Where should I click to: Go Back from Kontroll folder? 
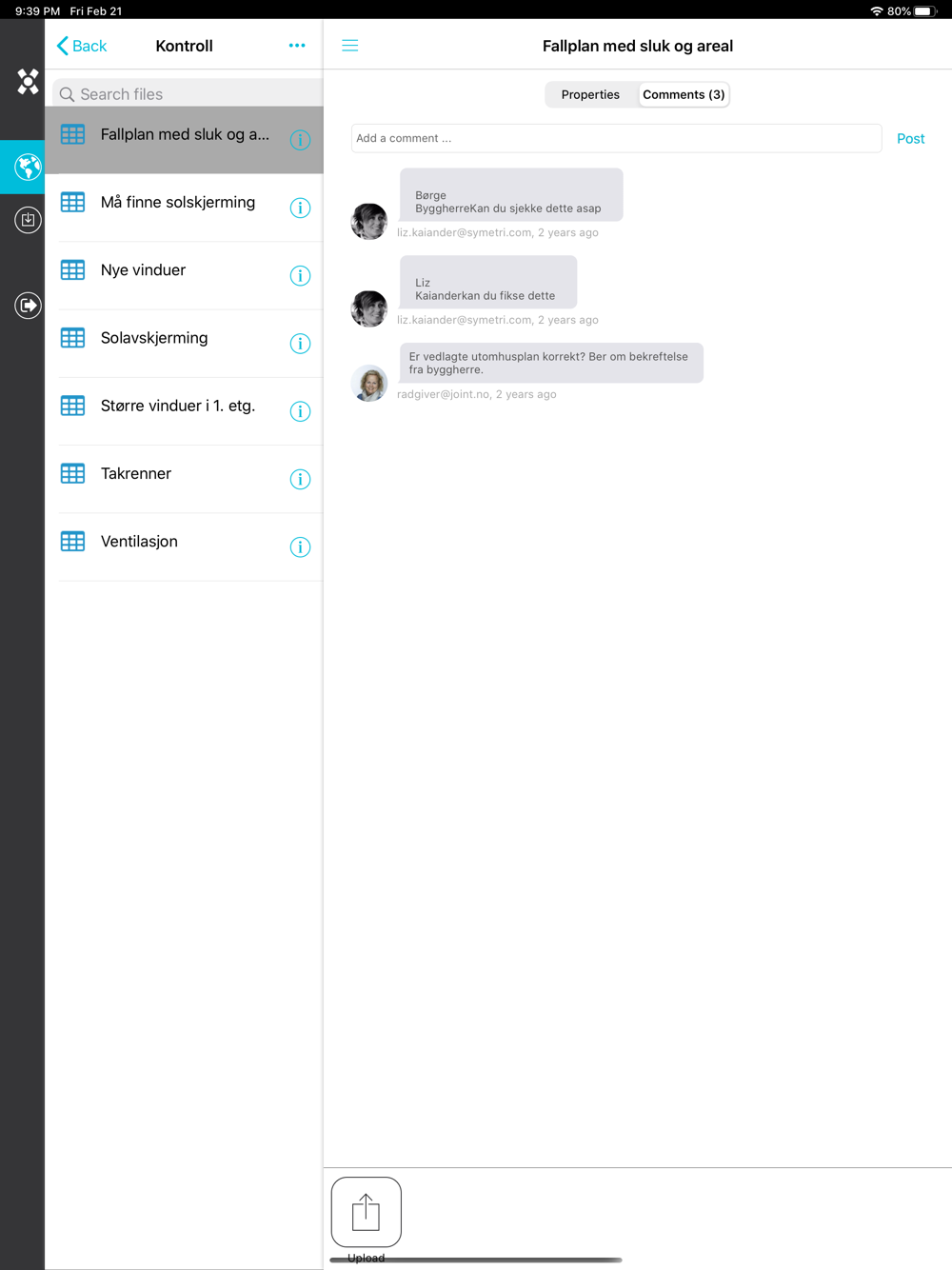pos(82,46)
